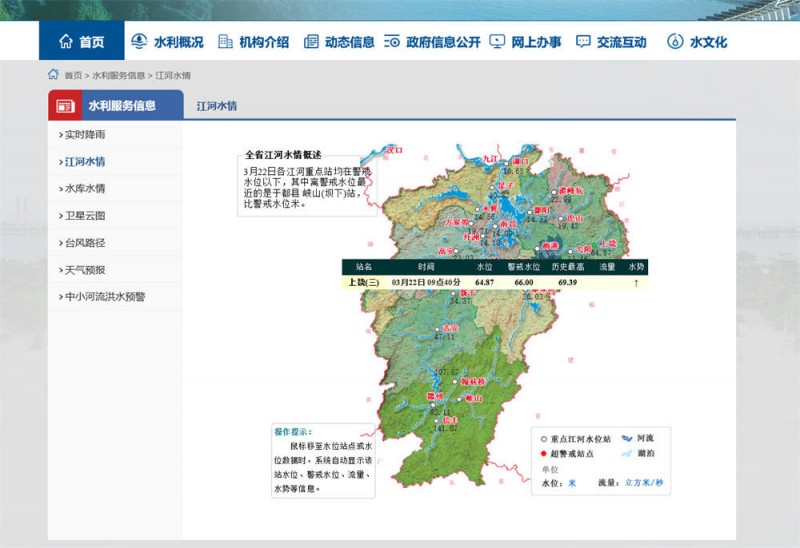Click the 机构介绍 building icon
Viewport: 800px width, 548px height.
pyautogui.click(x=225, y=41)
